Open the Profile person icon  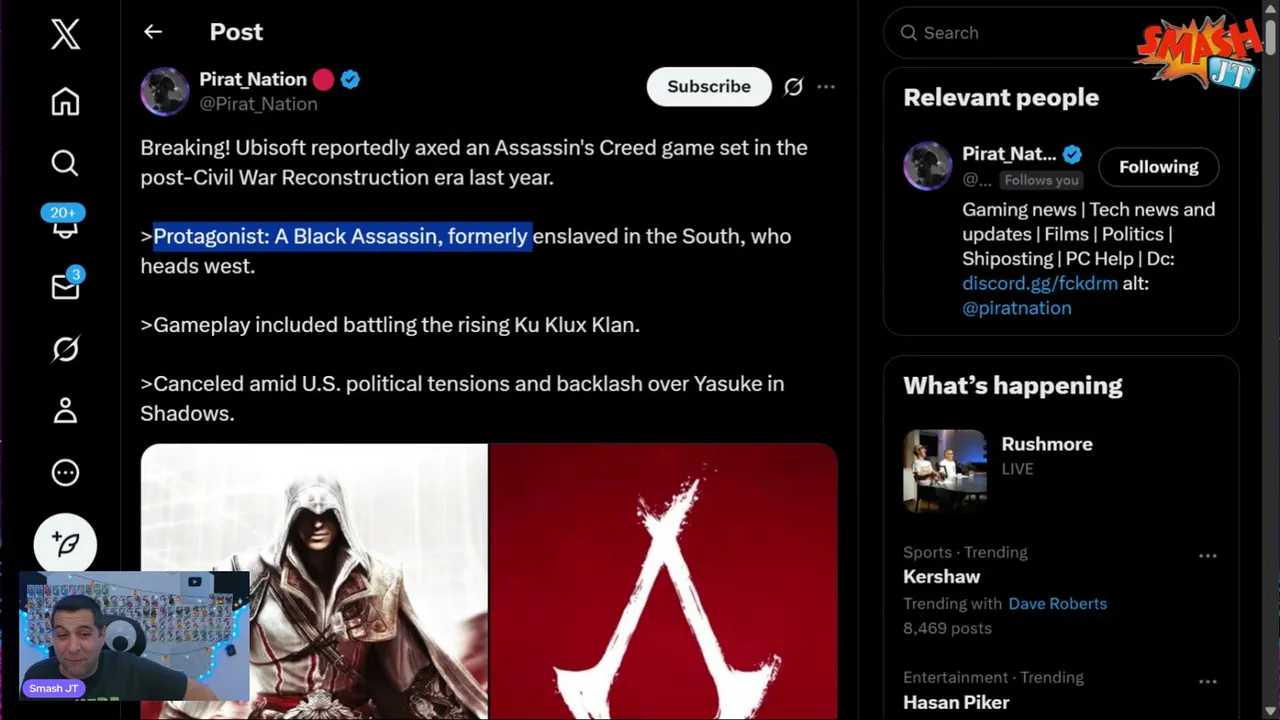[65, 410]
